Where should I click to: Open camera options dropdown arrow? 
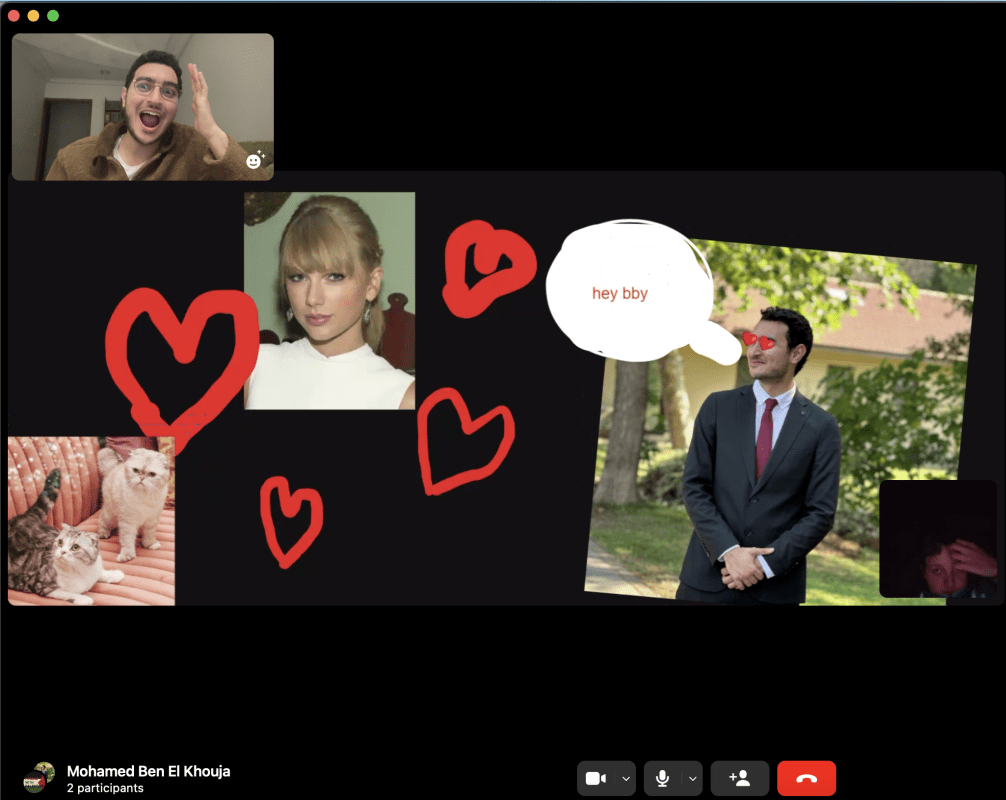(626, 778)
